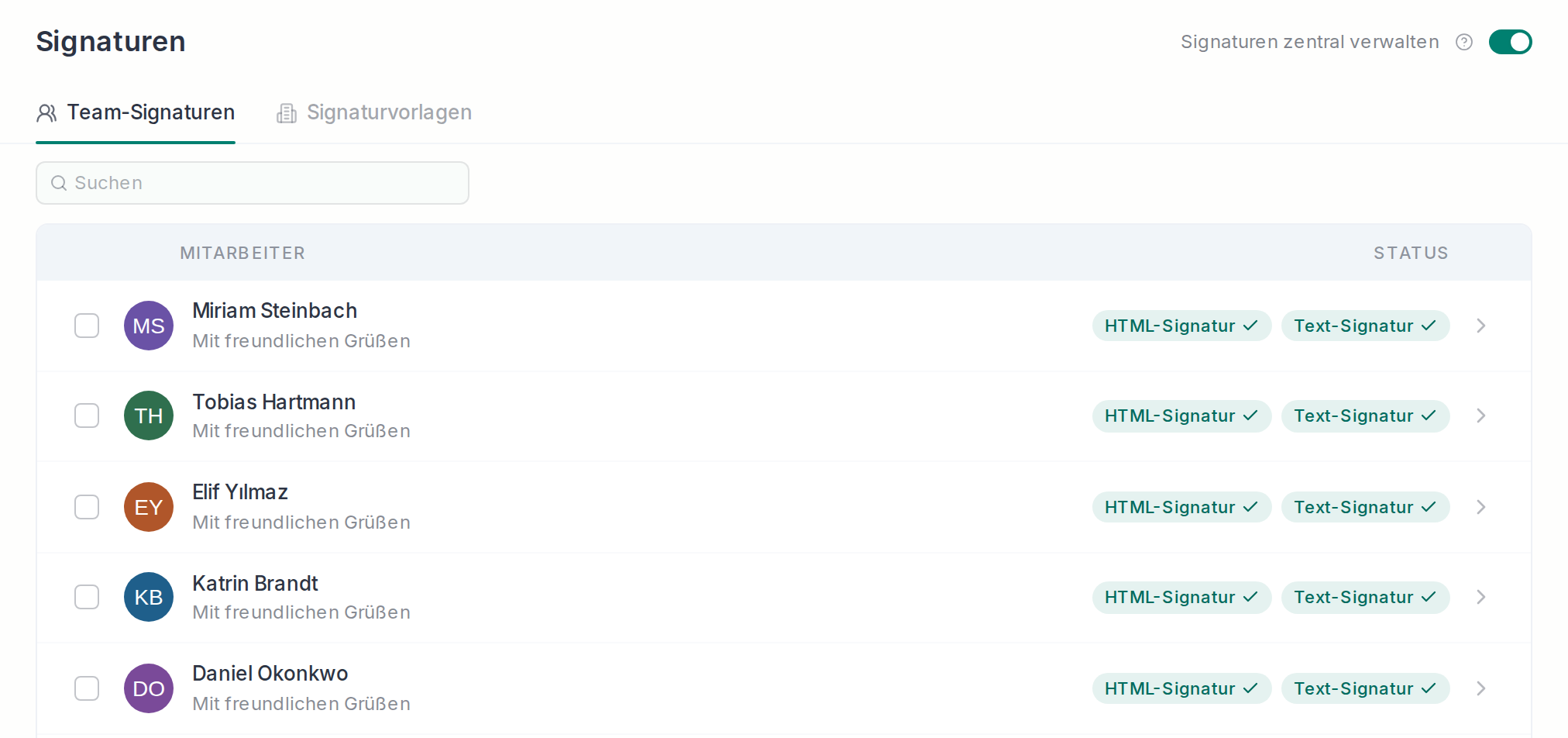Click Katrin Brandt's HTML-Signatur badge
The image size is (1568, 738).
[x=1181, y=597]
